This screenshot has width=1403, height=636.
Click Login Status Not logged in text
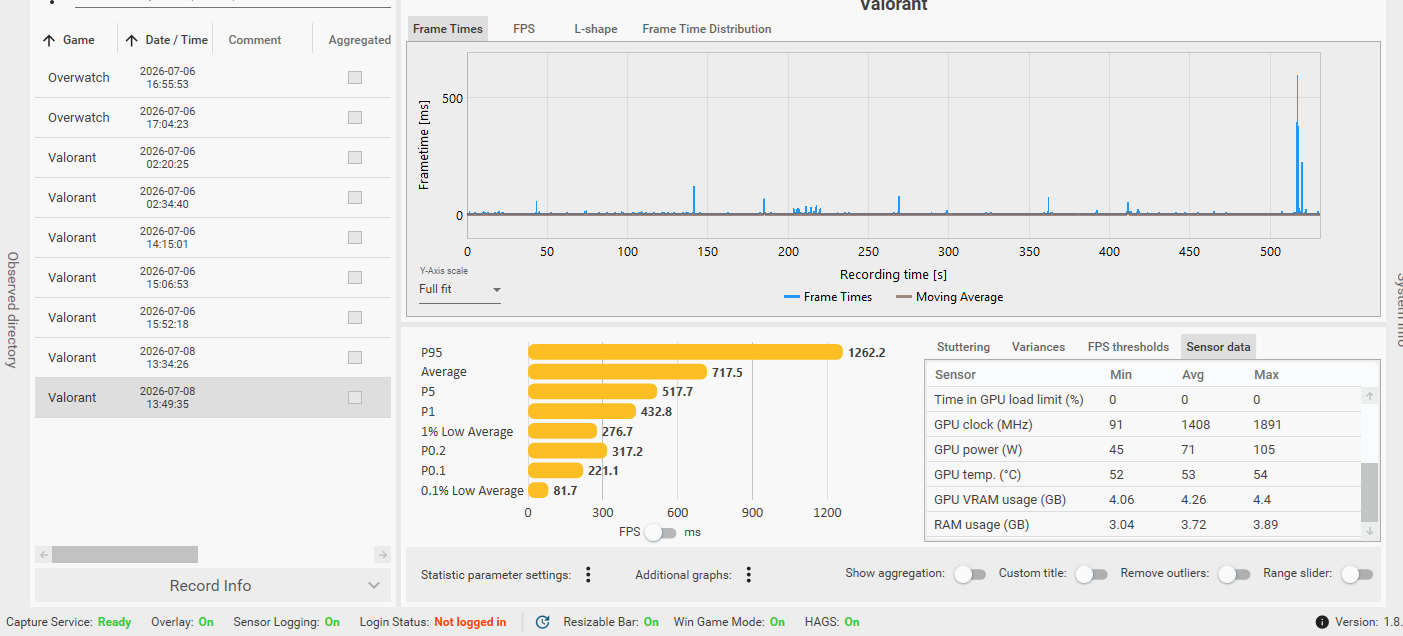click(470, 622)
